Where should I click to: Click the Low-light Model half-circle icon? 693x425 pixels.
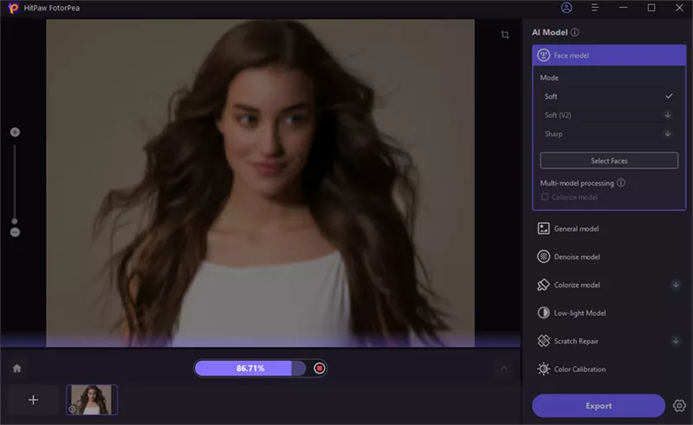544,313
